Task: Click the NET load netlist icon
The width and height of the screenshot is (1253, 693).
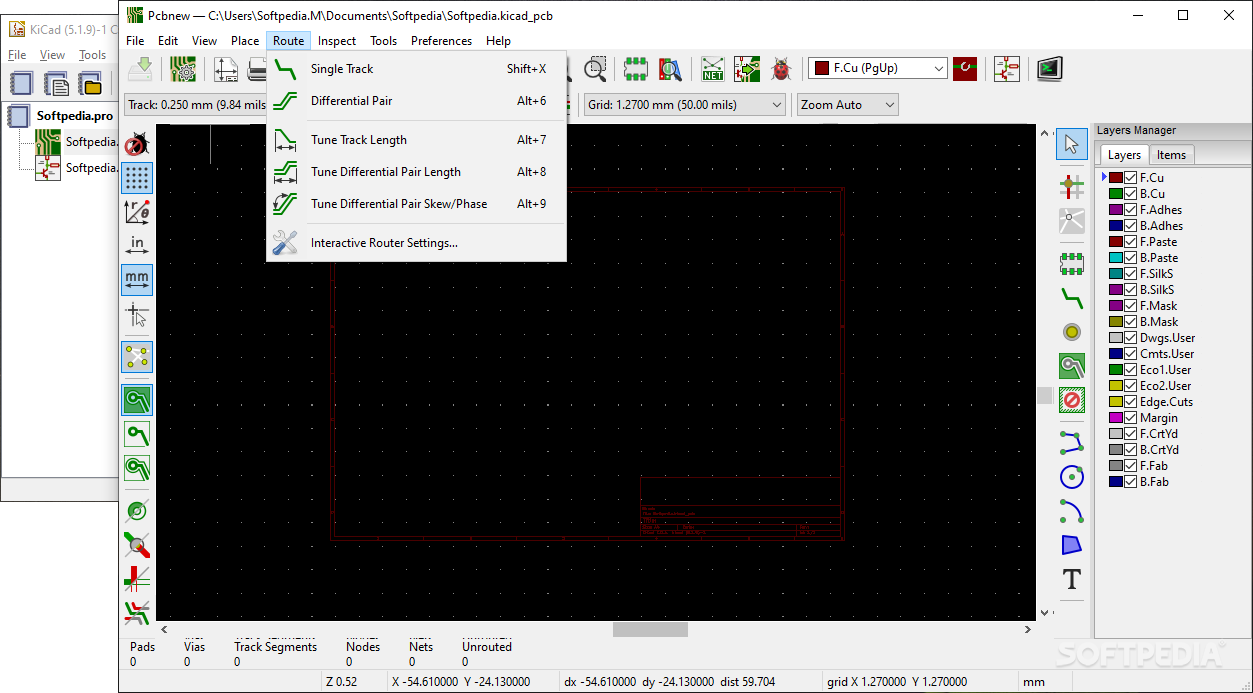Action: [713, 69]
